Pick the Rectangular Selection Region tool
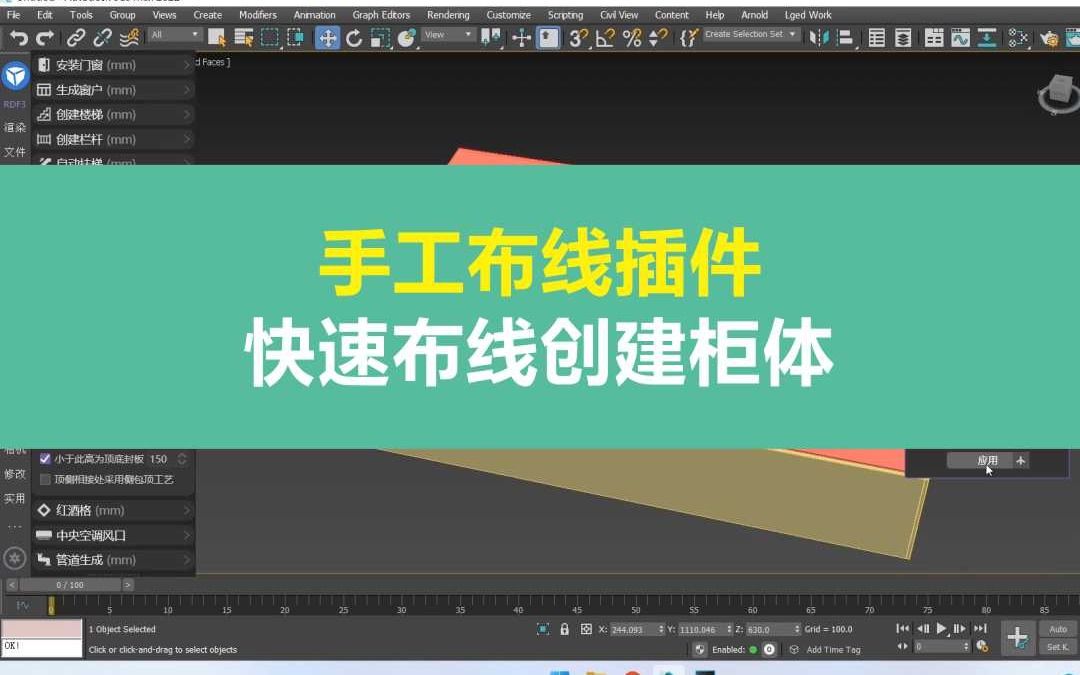This screenshot has width=1080, height=675. [x=269, y=38]
